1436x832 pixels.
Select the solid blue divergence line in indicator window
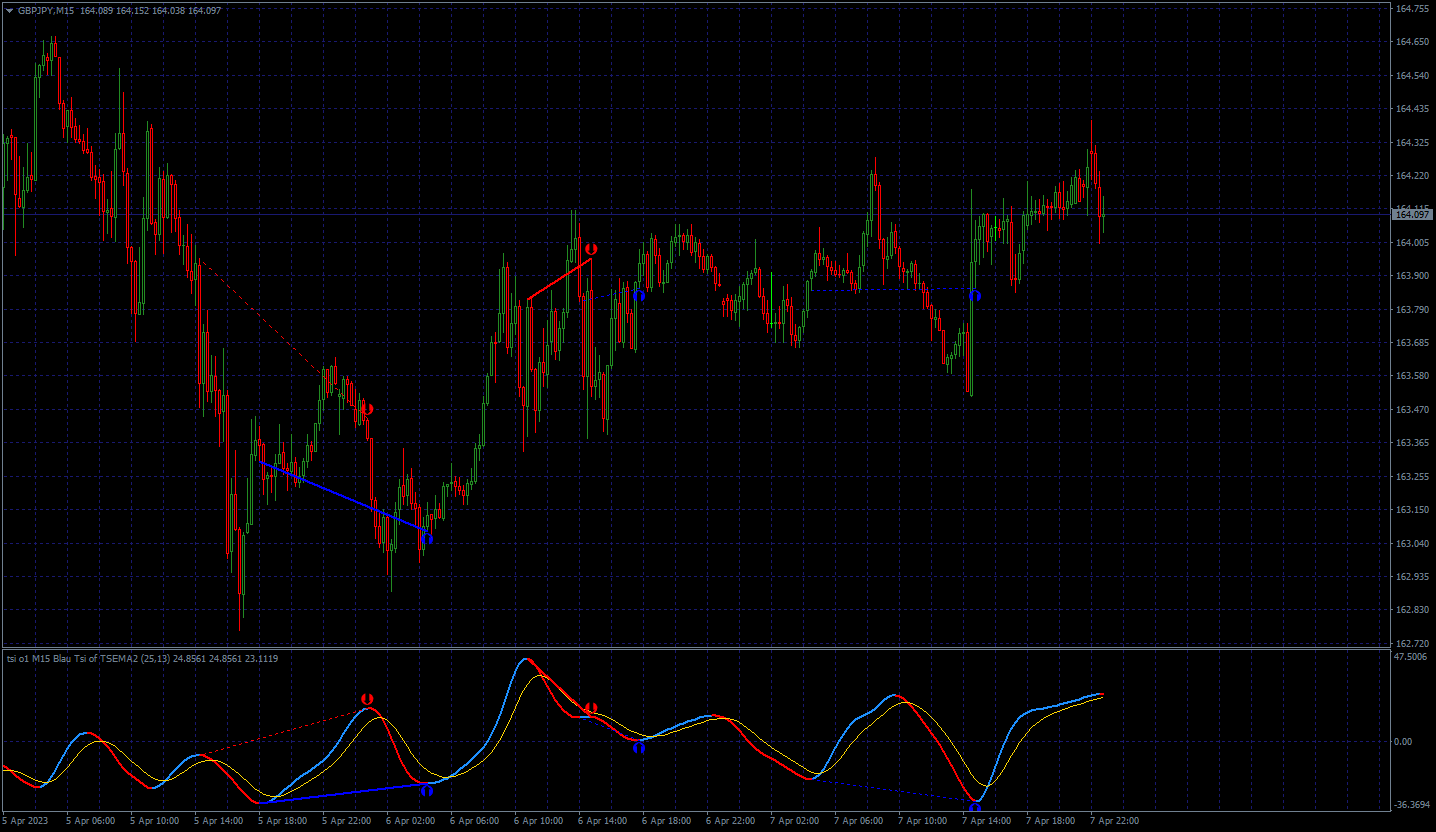click(x=344, y=793)
